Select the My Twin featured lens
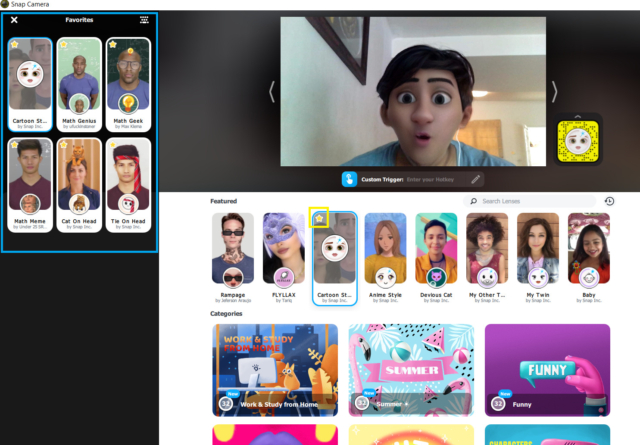Screen dimensions: 640x445 [538, 258]
